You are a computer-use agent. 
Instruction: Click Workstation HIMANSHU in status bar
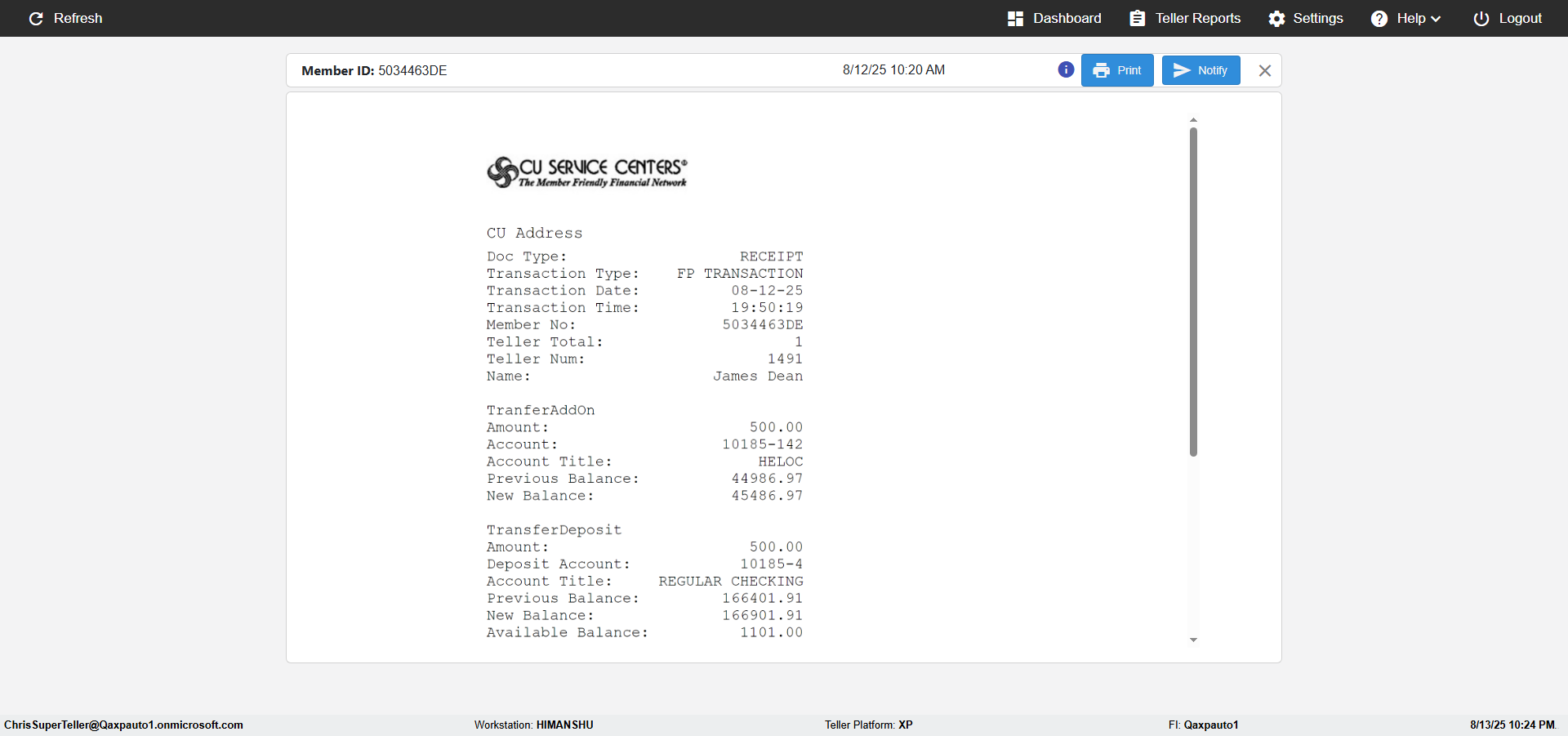(x=534, y=725)
